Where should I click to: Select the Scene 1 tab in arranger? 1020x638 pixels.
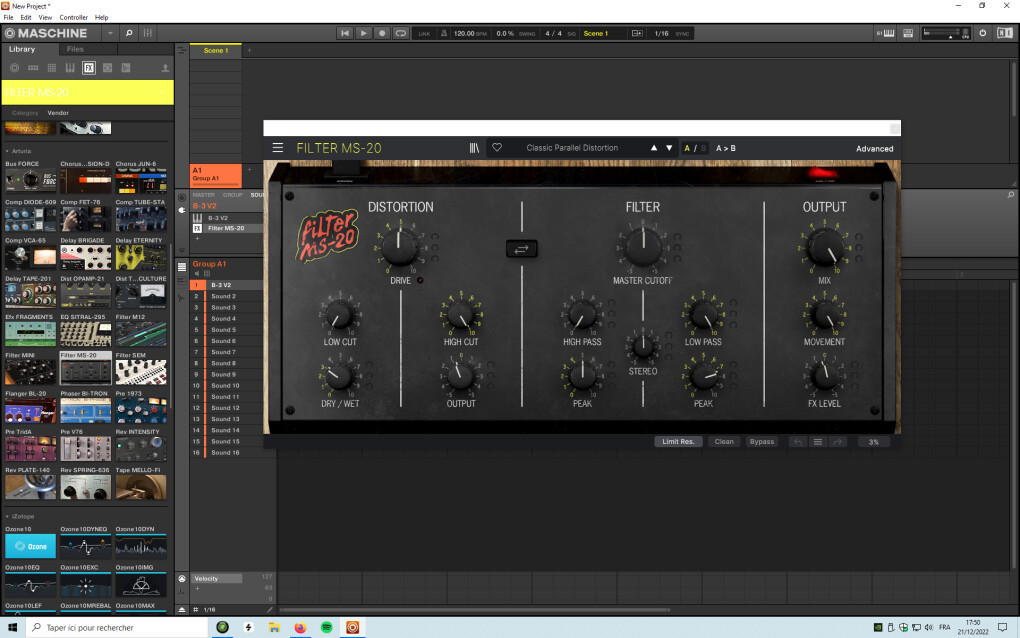pyautogui.click(x=216, y=50)
